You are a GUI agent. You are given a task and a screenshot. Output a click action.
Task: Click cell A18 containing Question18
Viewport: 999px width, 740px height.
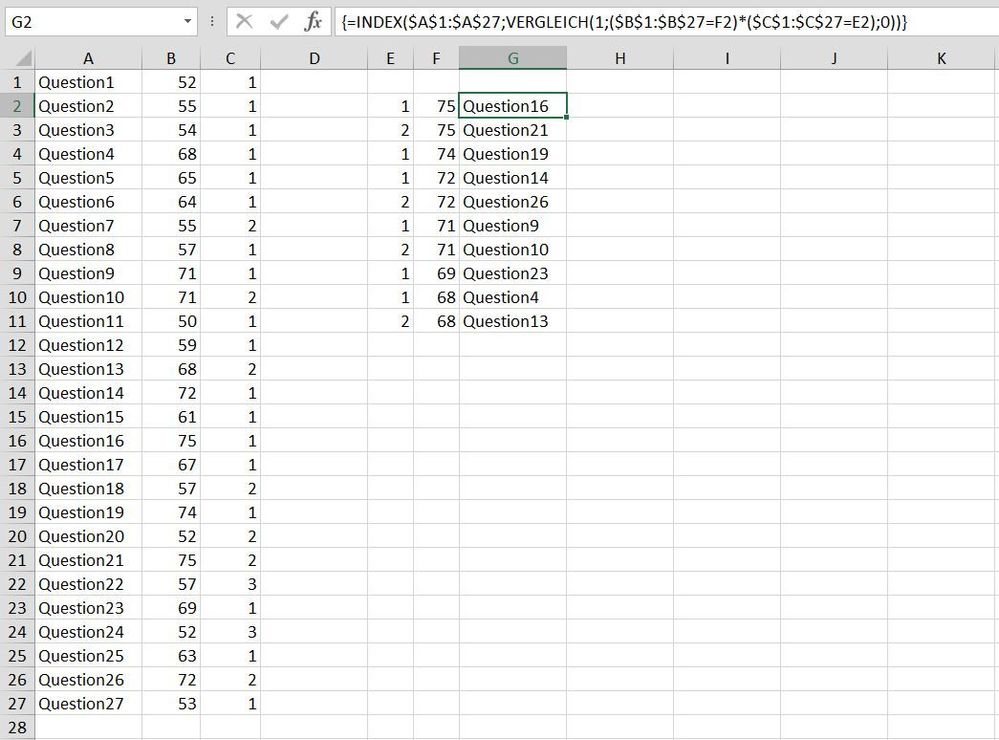click(88, 488)
